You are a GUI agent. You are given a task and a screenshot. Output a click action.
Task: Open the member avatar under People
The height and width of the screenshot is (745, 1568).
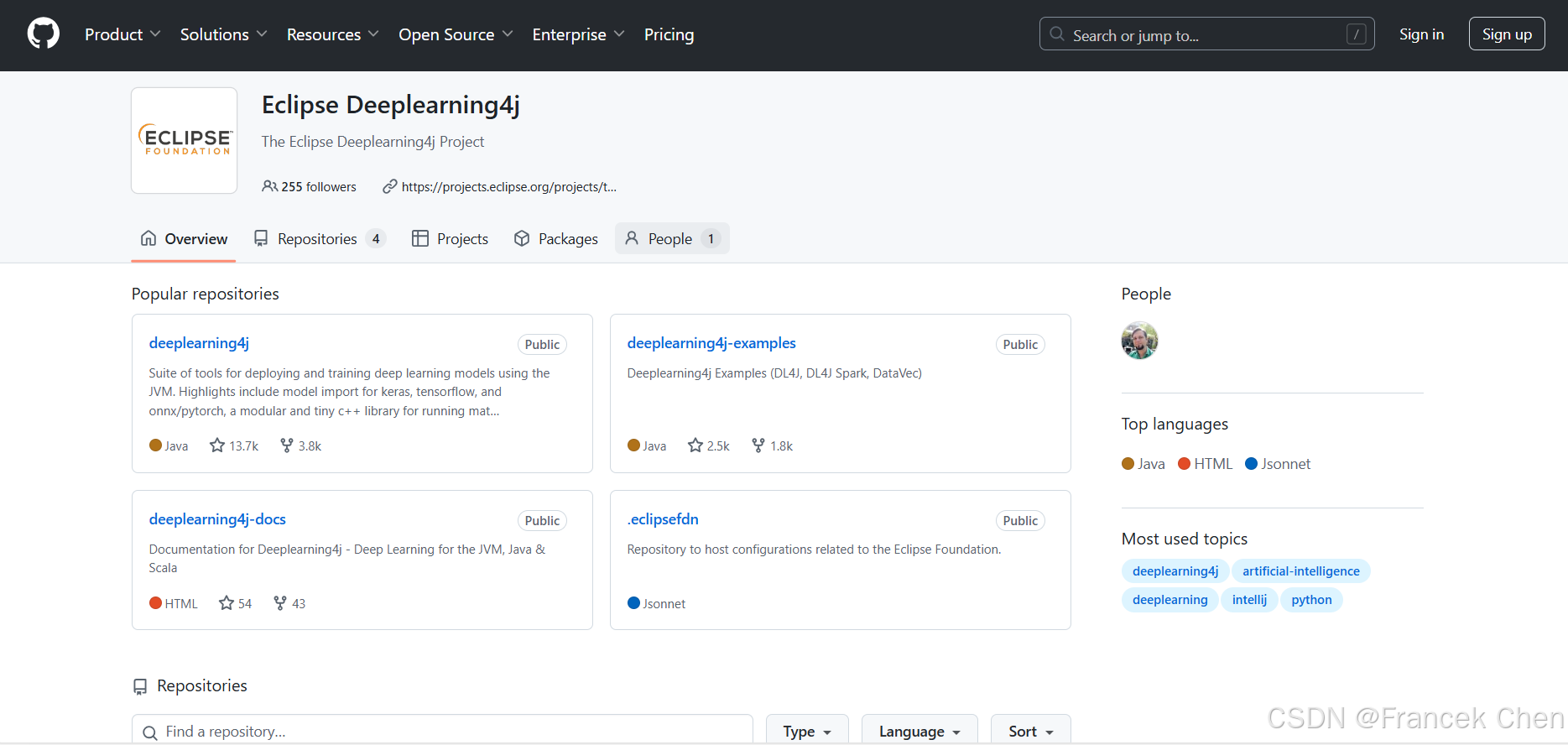point(1139,341)
